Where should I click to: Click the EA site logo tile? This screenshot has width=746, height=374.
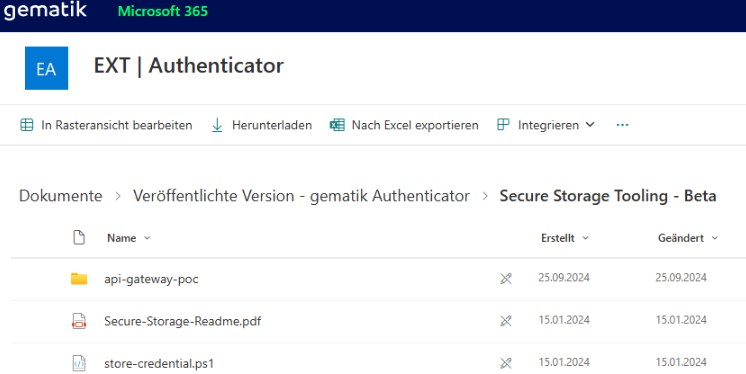click(46, 68)
